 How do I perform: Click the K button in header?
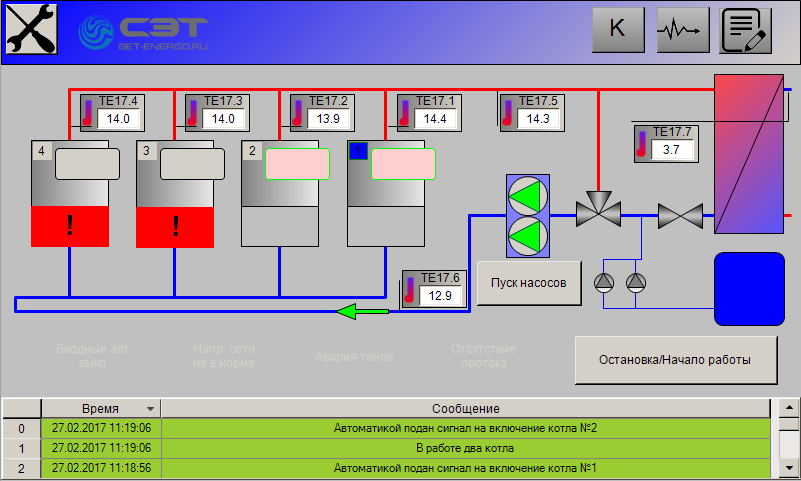616,30
